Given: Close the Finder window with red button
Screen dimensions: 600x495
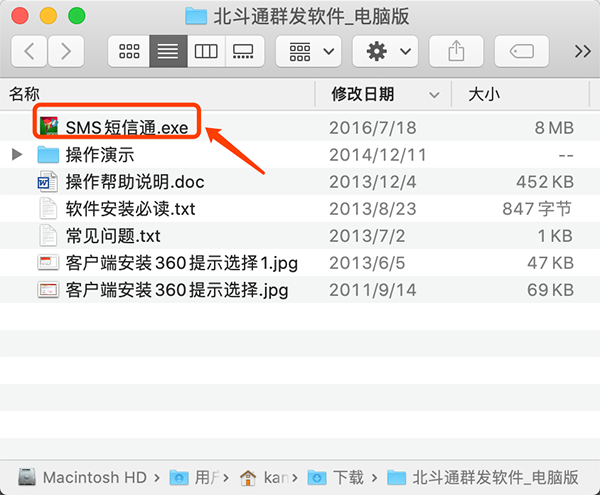Looking at the screenshot, I should [x=20, y=16].
